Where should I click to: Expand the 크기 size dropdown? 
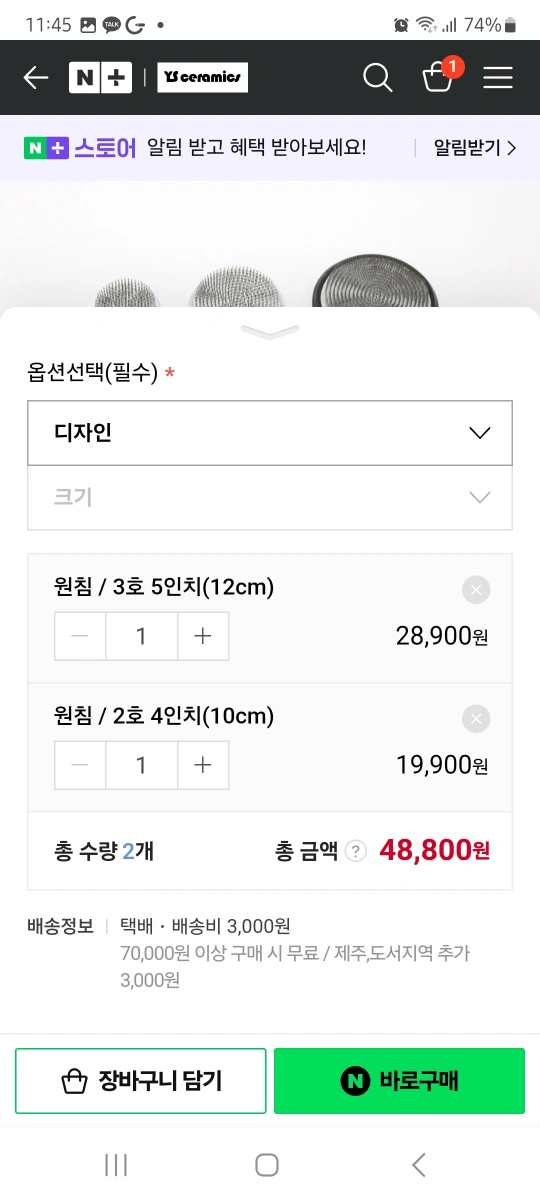(270, 497)
